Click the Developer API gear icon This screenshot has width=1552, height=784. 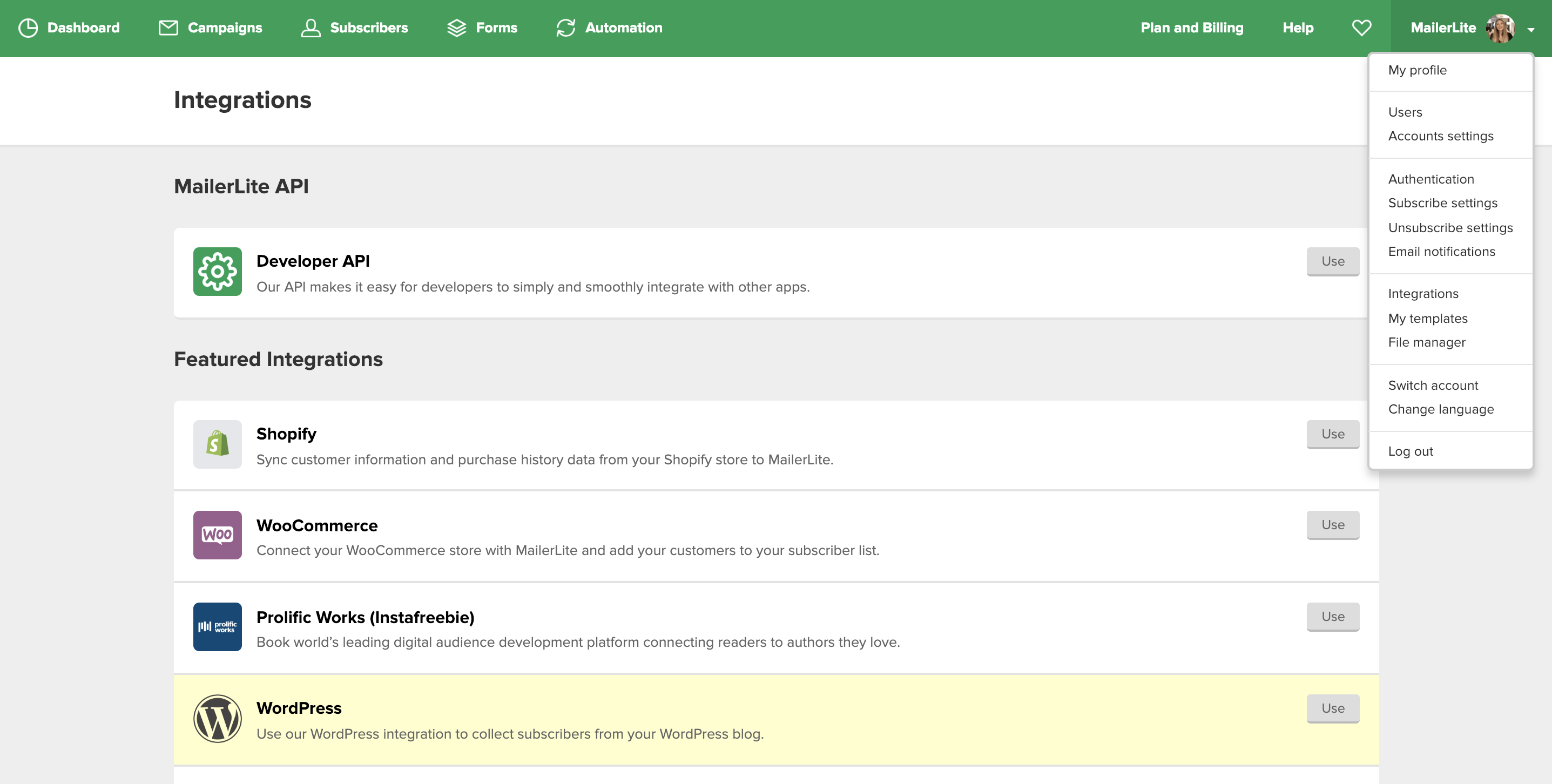tap(218, 272)
